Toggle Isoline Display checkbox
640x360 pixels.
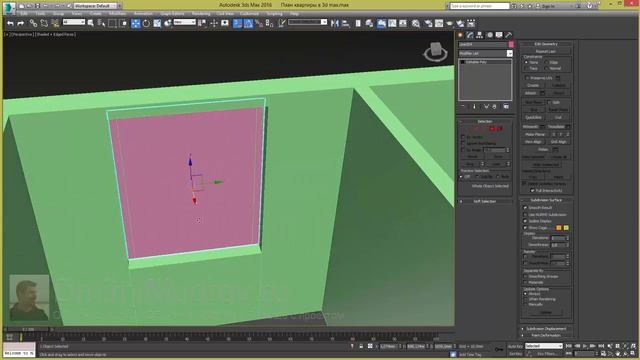[525, 221]
